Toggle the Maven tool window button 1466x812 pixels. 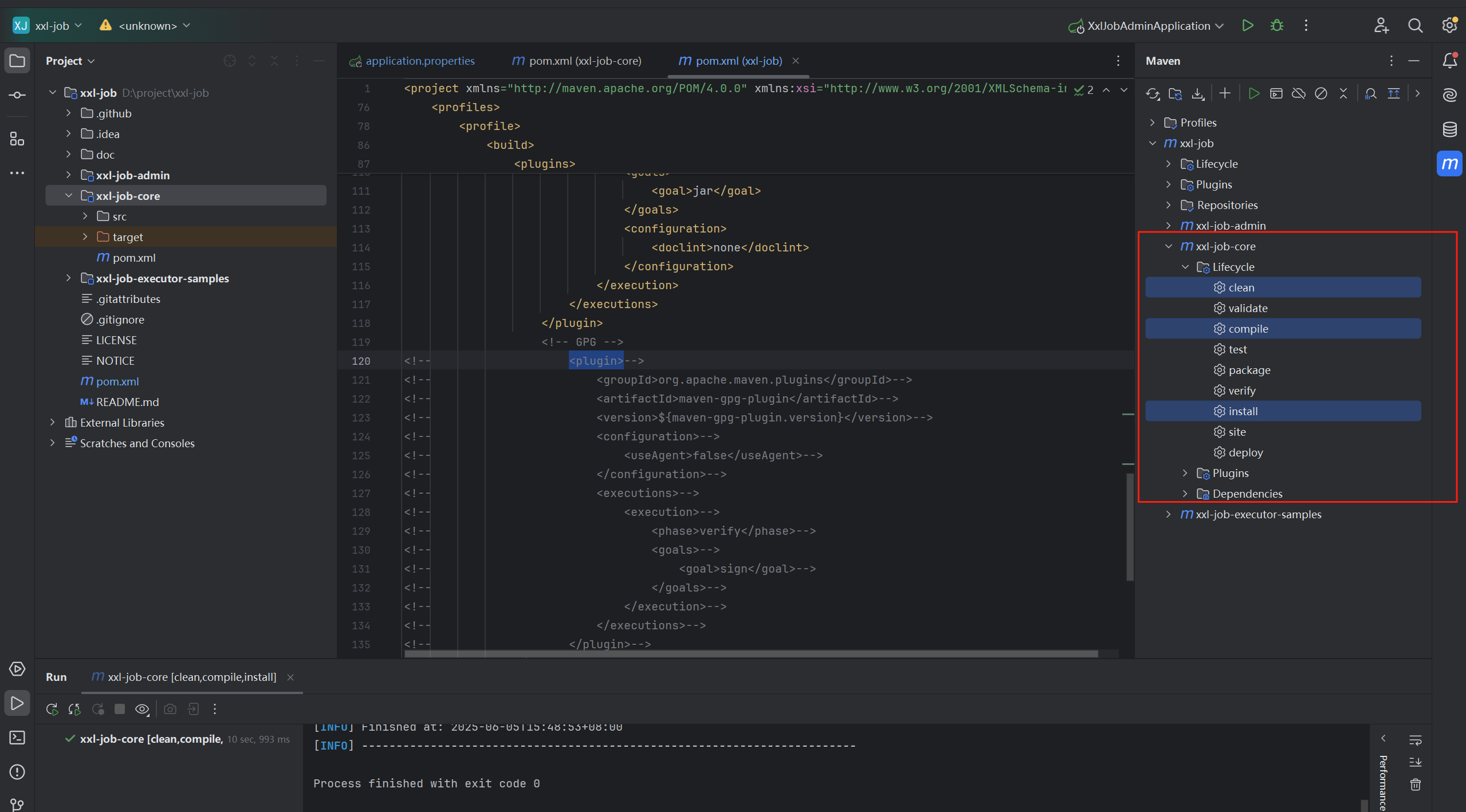click(x=1449, y=164)
